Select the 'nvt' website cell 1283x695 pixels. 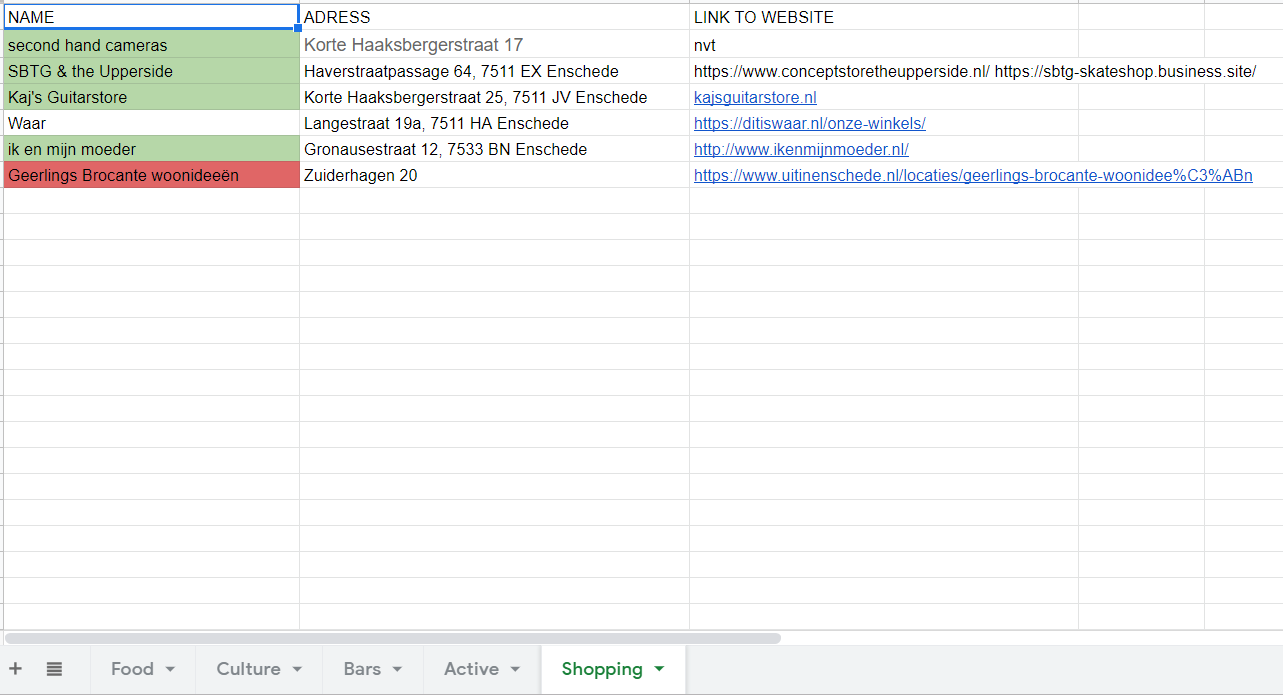[x=883, y=45]
